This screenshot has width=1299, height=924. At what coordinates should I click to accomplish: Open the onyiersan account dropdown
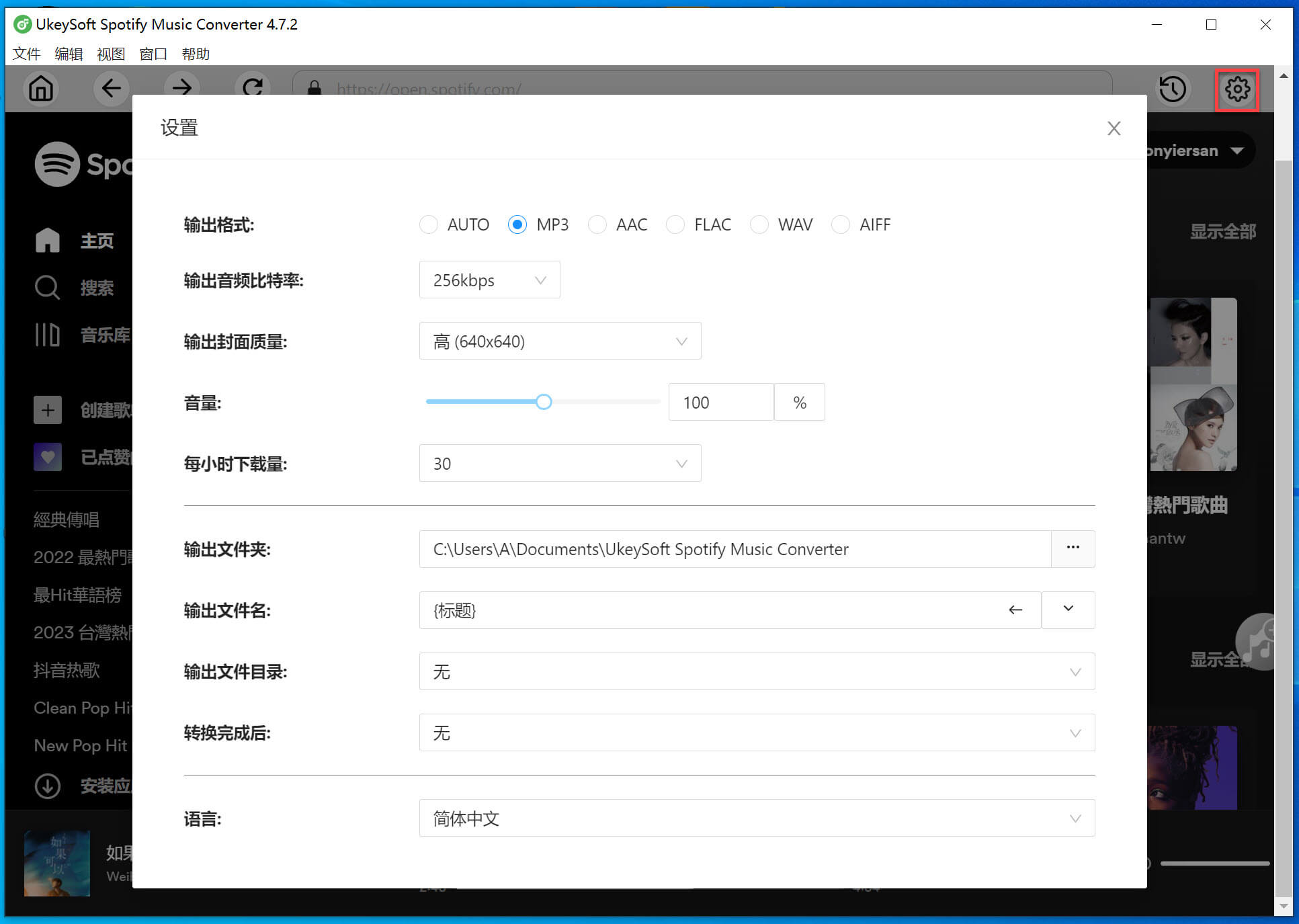[1200, 151]
